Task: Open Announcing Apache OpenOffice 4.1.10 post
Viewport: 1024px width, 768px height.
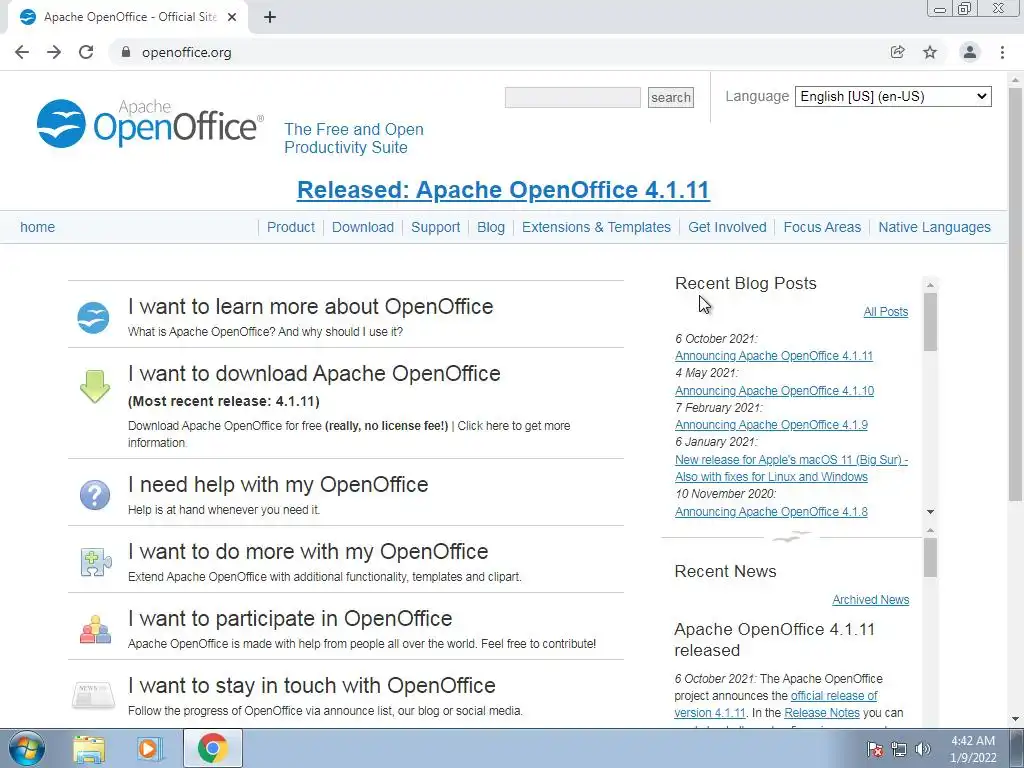Action: point(775,391)
